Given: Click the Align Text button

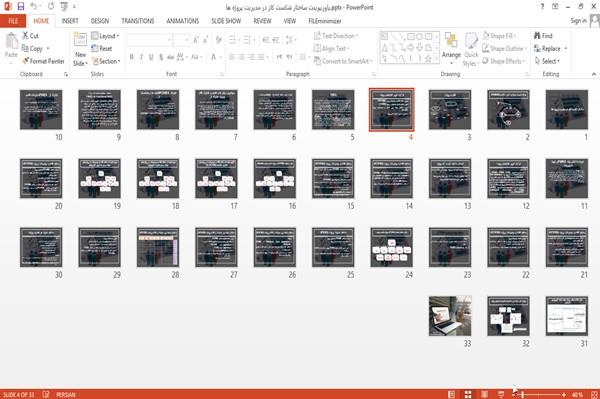Looking at the screenshot, I should coord(332,48).
